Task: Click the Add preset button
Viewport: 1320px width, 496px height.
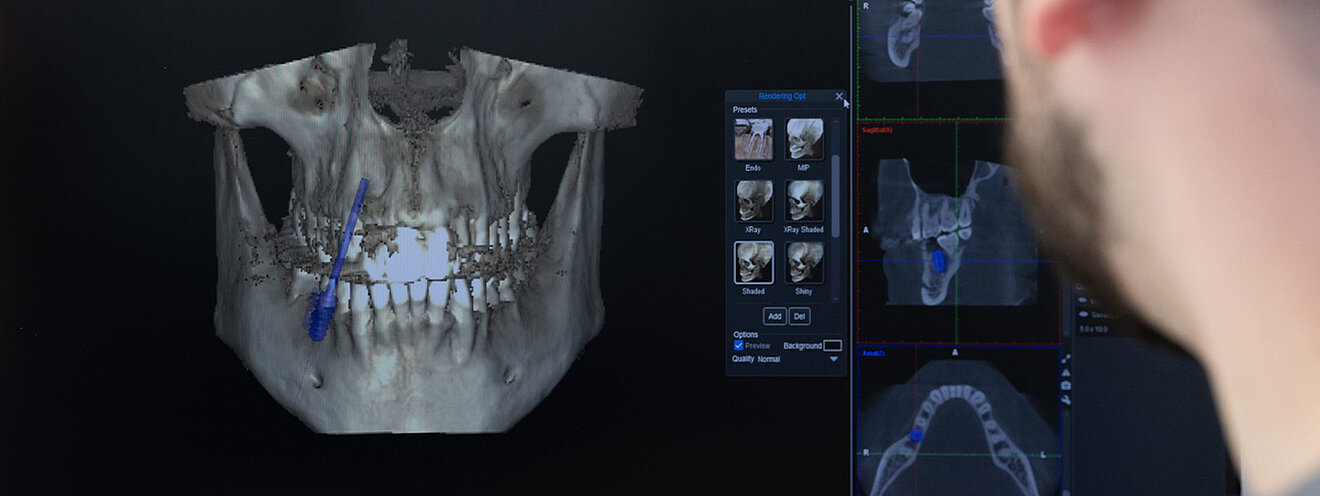Action: (x=775, y=316)
